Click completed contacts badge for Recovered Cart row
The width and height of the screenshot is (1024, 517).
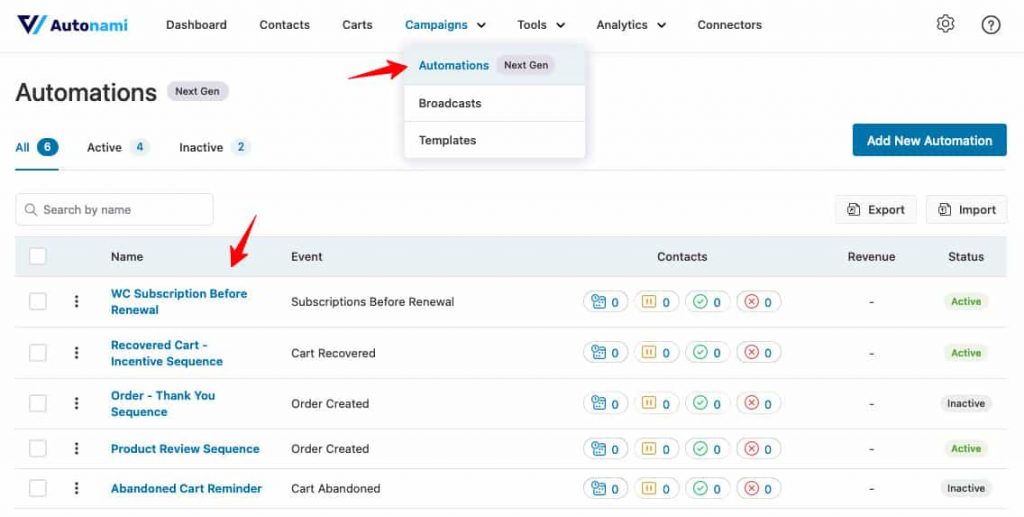pos(708,353)
